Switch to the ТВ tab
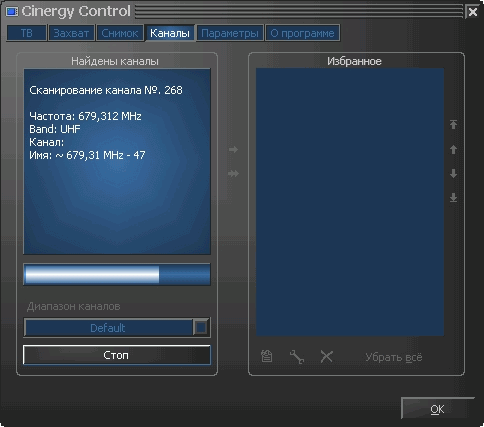The height and width of the screenshot is (427, 484). (27, 33)
